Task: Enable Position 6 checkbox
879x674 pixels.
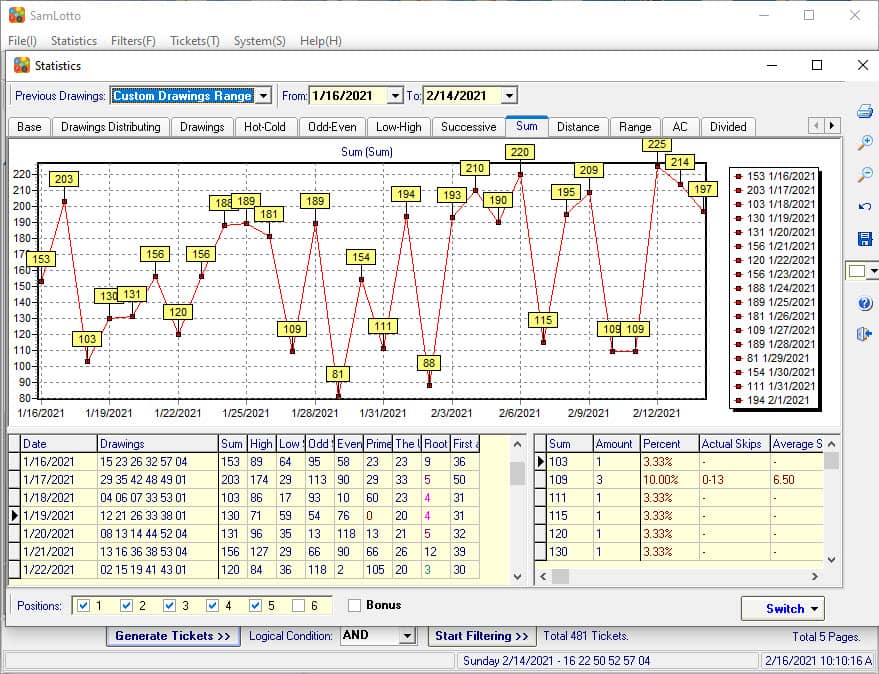Action: coord(298,606)
